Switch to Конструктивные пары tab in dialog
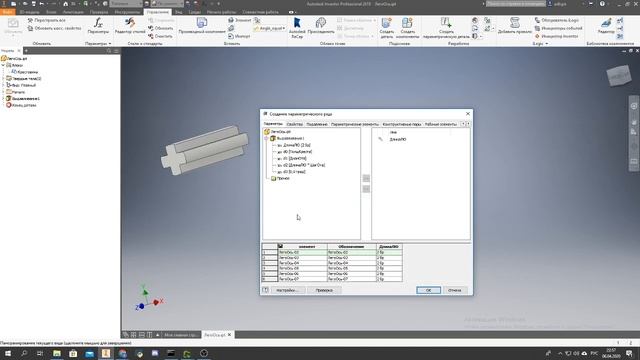Viewport: 640px width, 360px height. 402,124
